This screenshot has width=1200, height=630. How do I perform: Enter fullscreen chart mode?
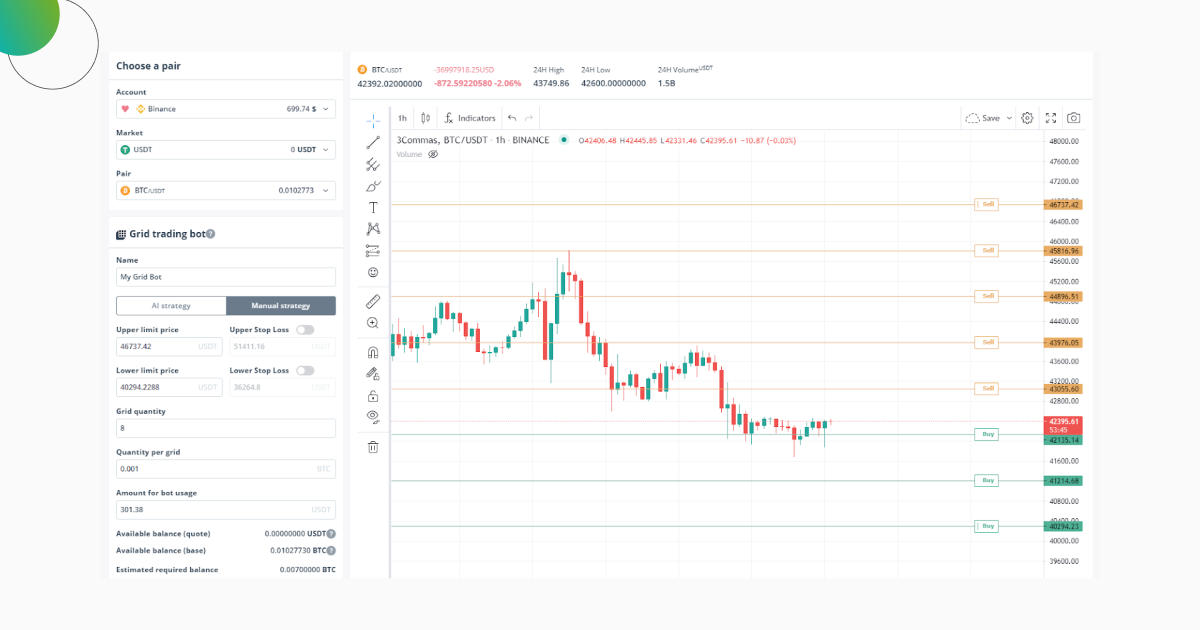[x=1051, y=118]
